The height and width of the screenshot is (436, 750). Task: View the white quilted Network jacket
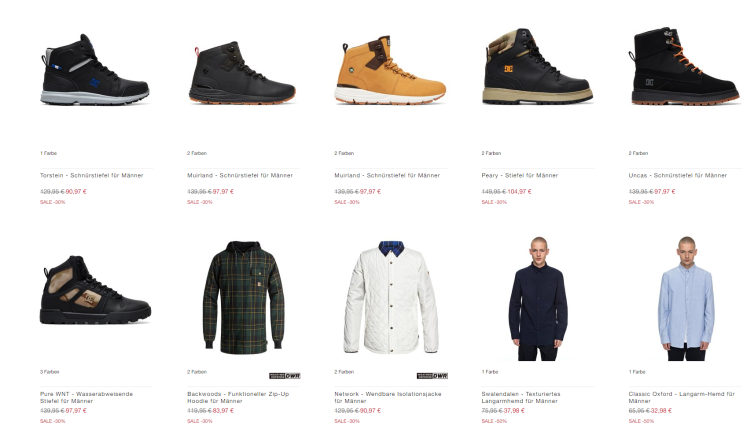[x=391, y=297]
